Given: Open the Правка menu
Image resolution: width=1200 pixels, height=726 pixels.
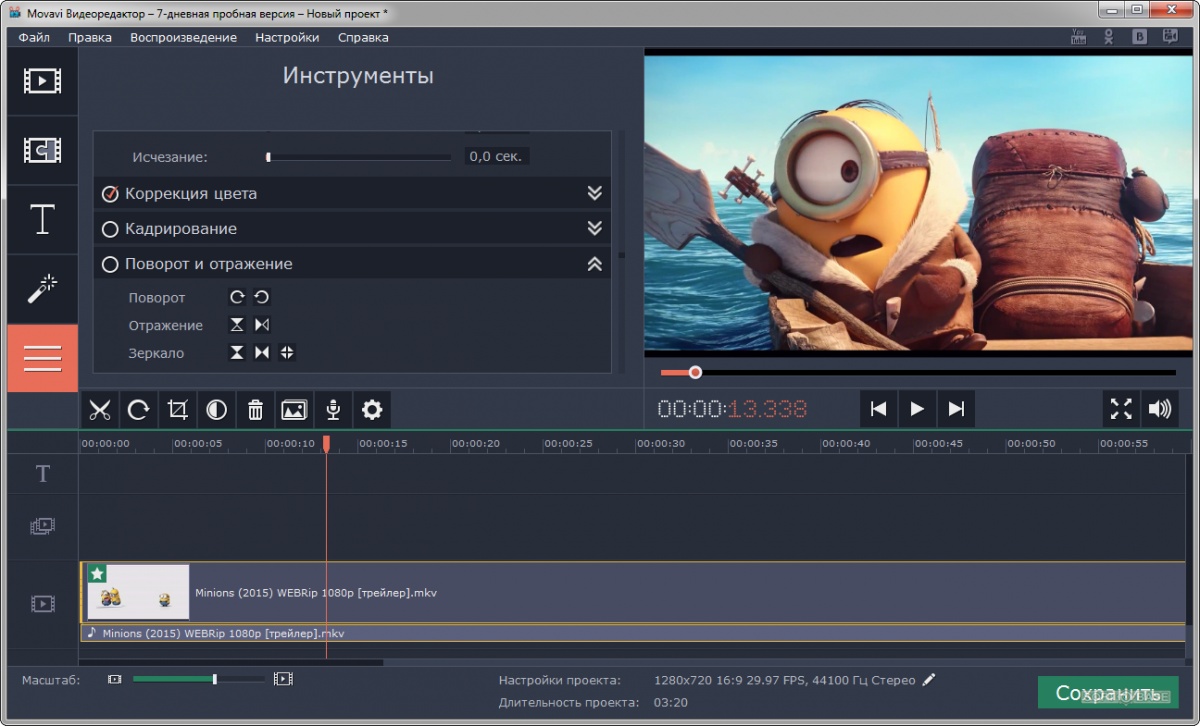Looking at the screenshot, I should [x=90, y=37].
